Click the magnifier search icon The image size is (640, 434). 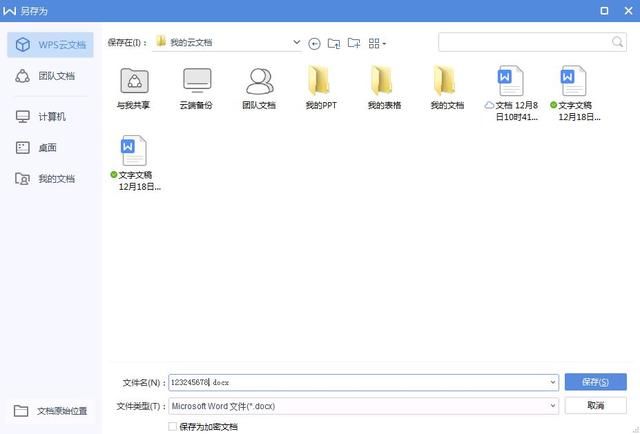click(618, 42)
